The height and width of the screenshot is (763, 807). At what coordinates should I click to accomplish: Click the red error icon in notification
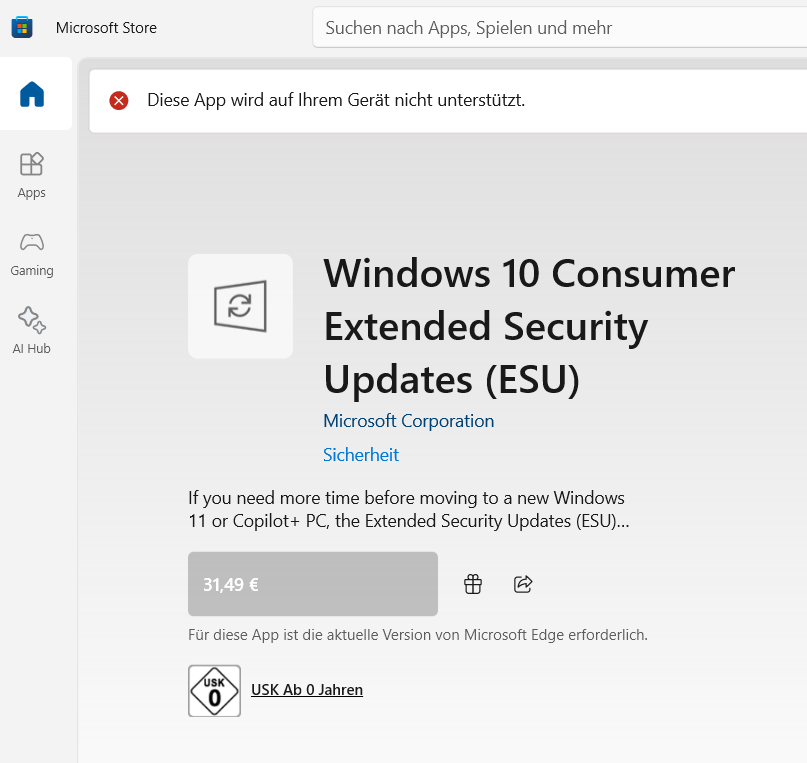pos(119,100)
